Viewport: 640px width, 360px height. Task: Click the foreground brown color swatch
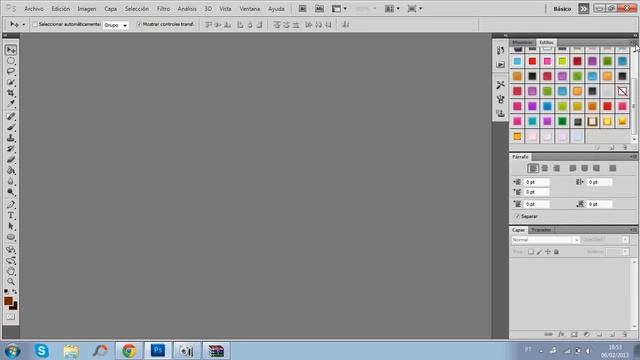click(8, 301)
